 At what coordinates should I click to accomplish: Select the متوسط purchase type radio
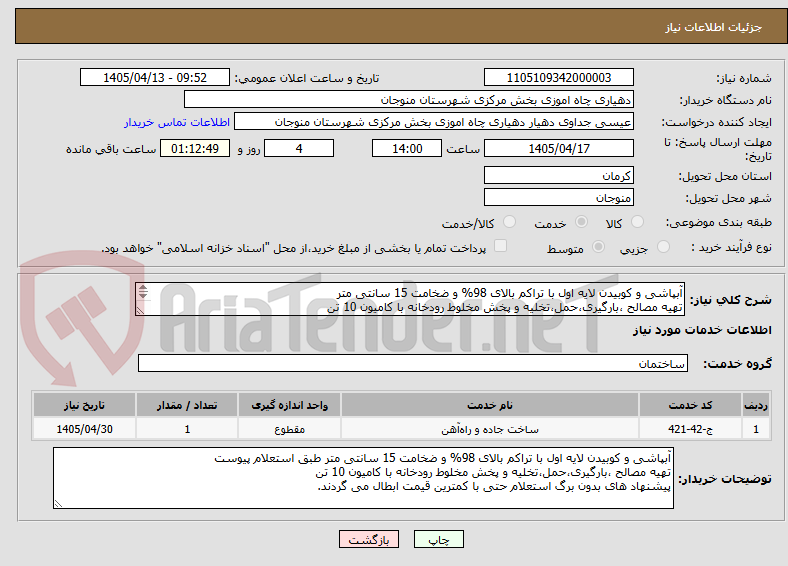(598, 246)
